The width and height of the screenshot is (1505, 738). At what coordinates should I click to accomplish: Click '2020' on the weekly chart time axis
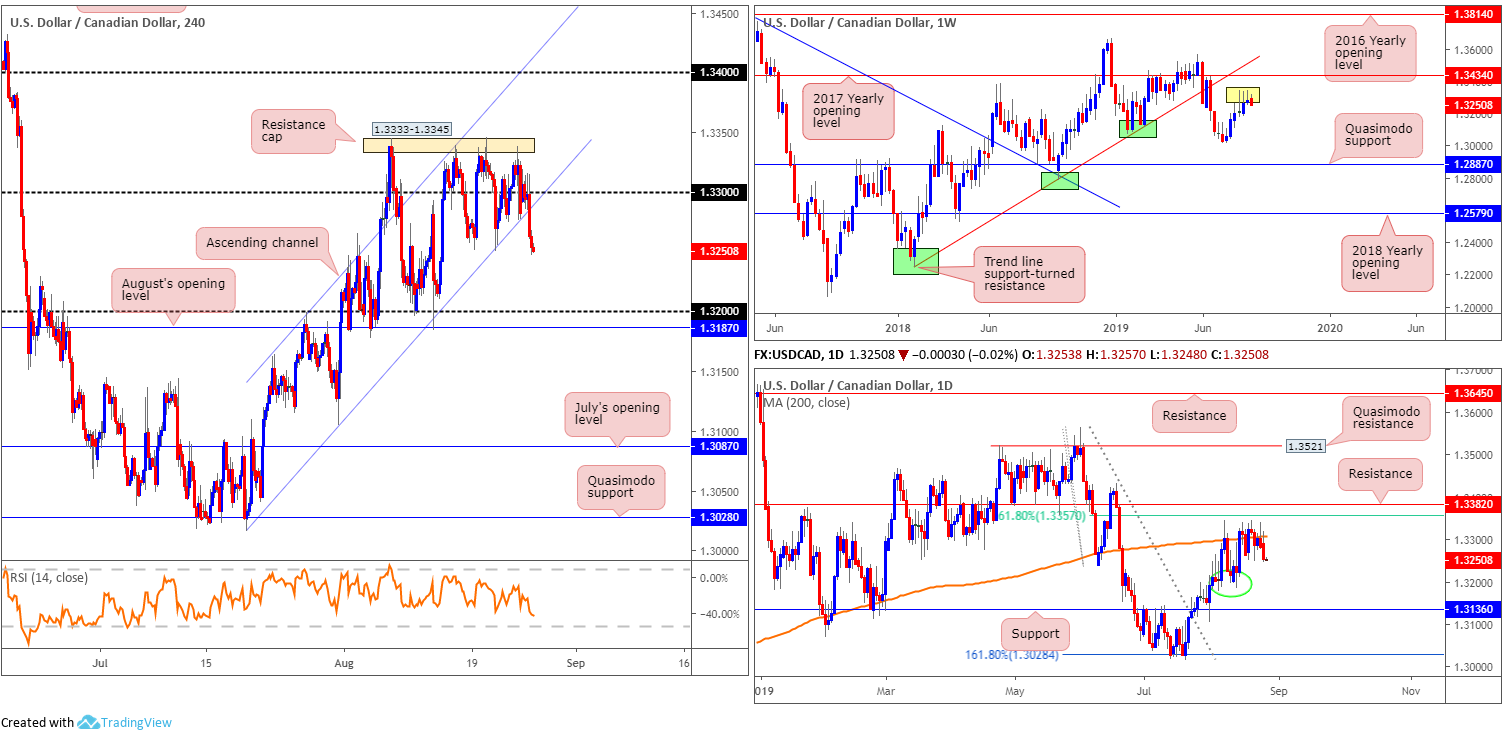pos(1330,328)
